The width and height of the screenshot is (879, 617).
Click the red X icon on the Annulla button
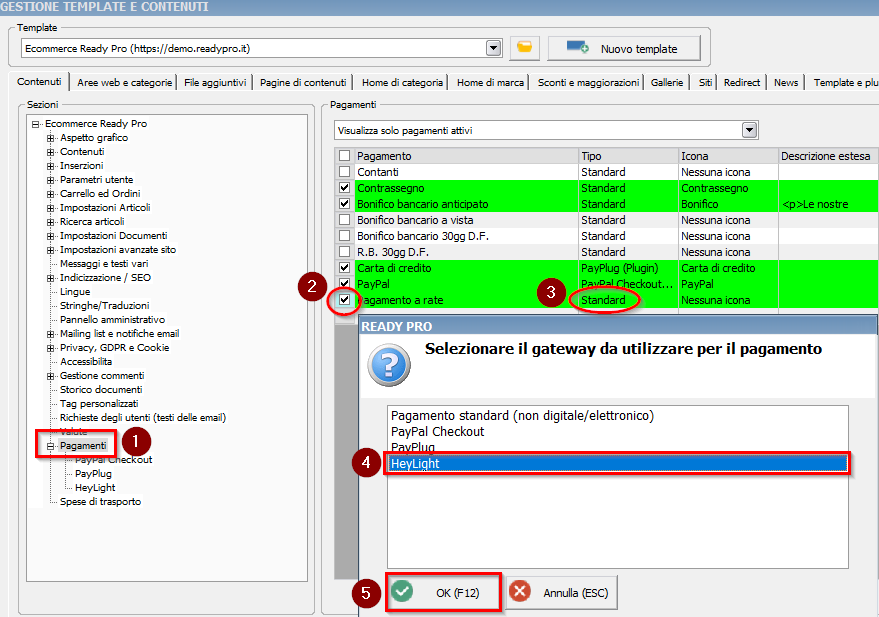[x=520, y=591]
